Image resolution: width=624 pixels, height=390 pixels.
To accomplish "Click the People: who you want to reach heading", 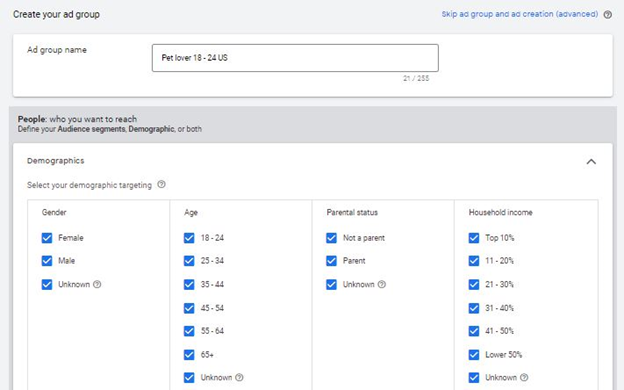I will pyautogui.click(x=77, y=119).
